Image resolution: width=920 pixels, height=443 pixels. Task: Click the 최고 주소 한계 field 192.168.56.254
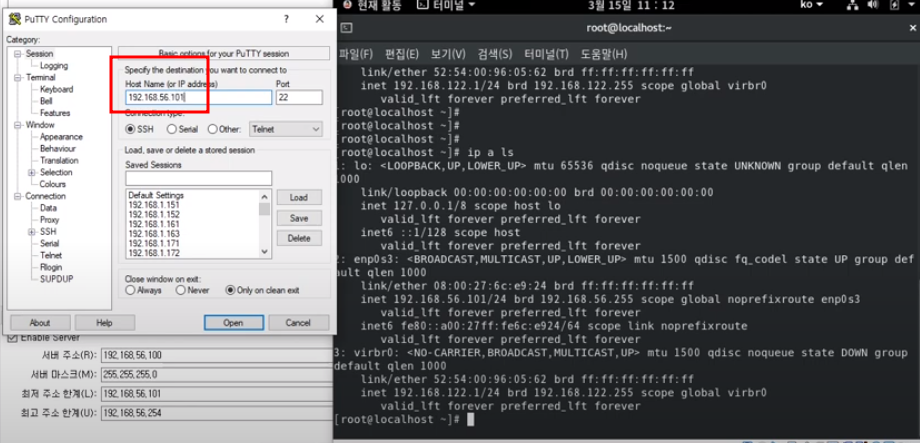click(x=217, y=413)
